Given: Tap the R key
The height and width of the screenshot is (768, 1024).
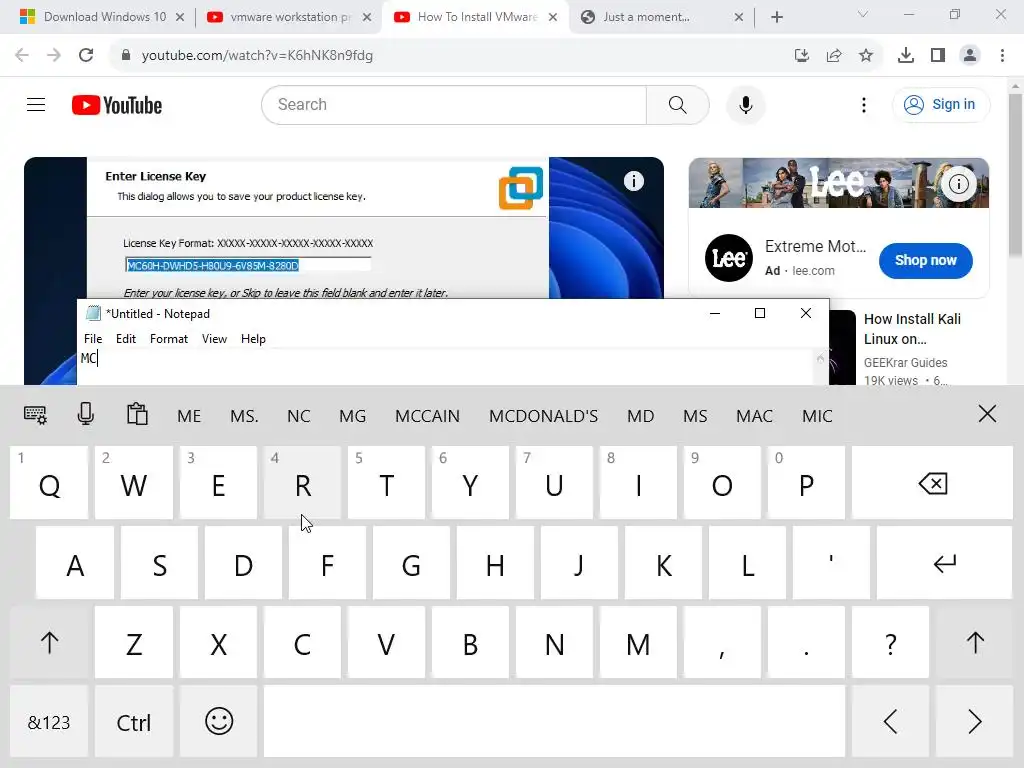Looking at the screenshot, I should pyautogui.click(x=302, y=483).
